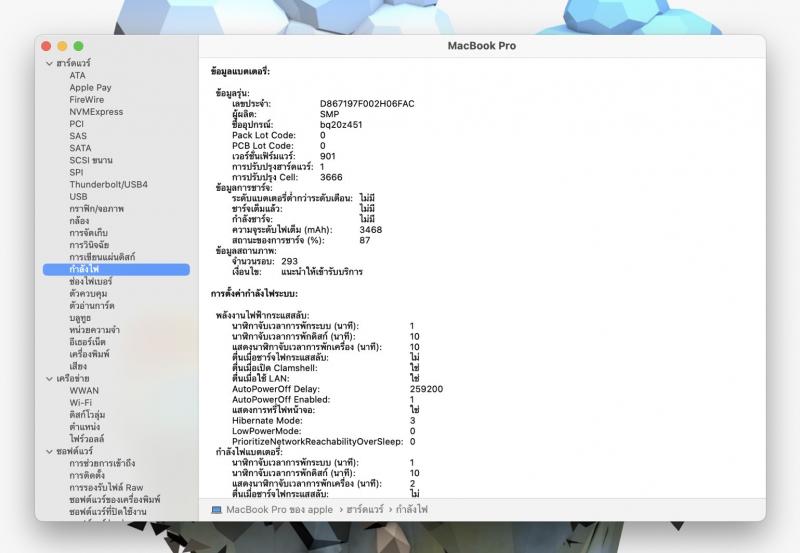The height and width of the screenshot is (553, 800).
Task: Open the NVMExpress hardware entry
Action: pos(96,112)
